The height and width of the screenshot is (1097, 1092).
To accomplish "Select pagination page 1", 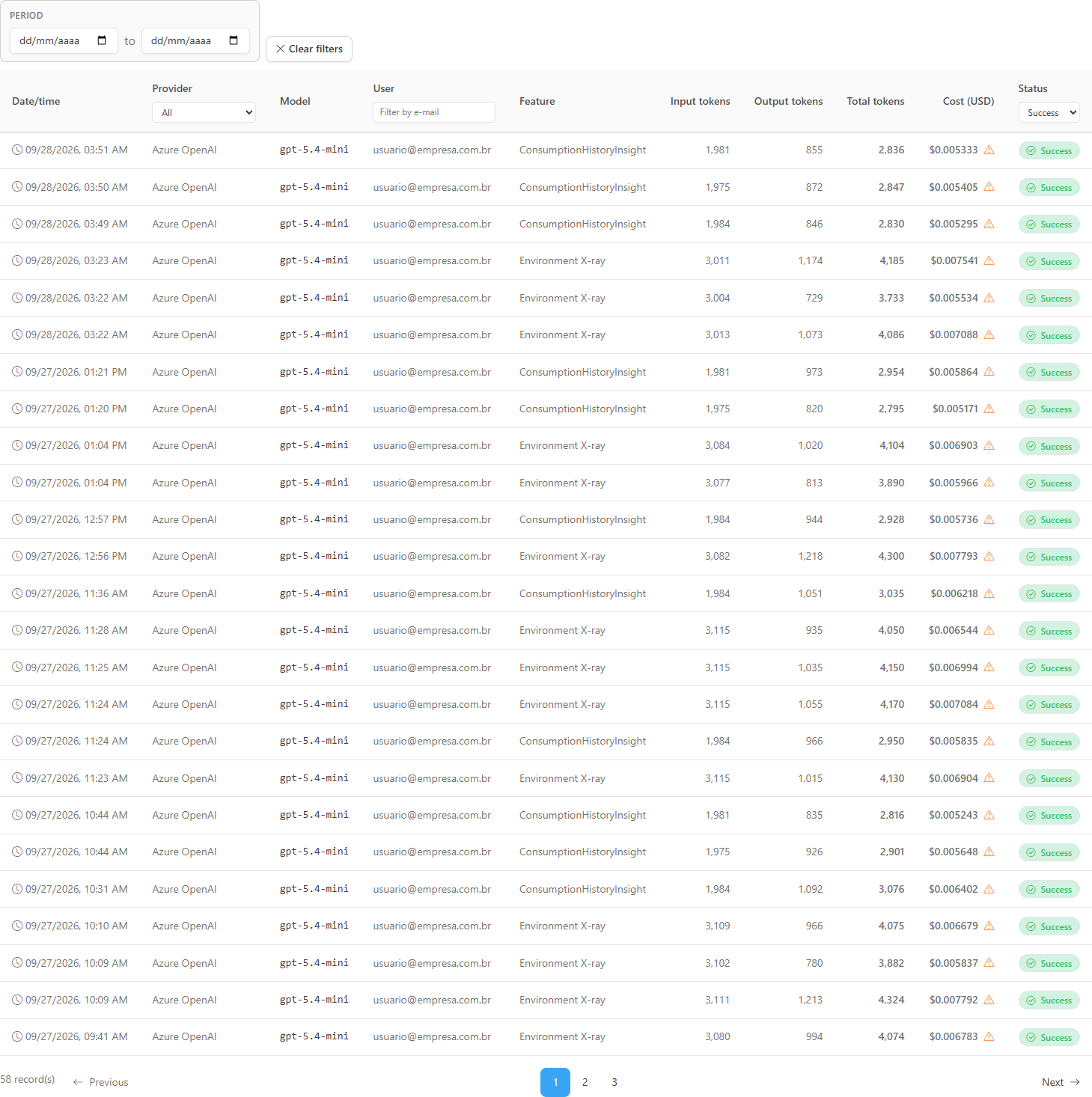I will (x=555, y=1082).
